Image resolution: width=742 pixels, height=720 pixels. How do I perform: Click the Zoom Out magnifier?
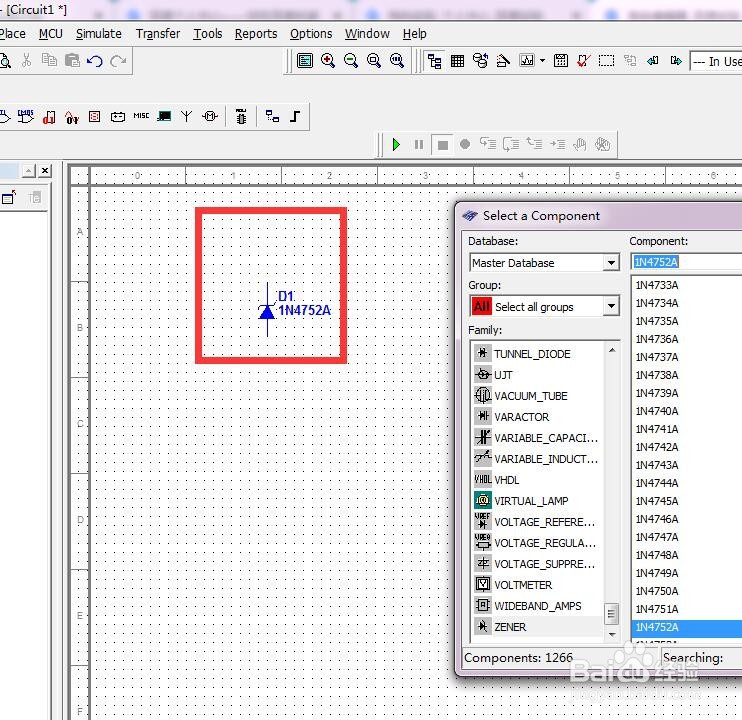coord(351,61)
